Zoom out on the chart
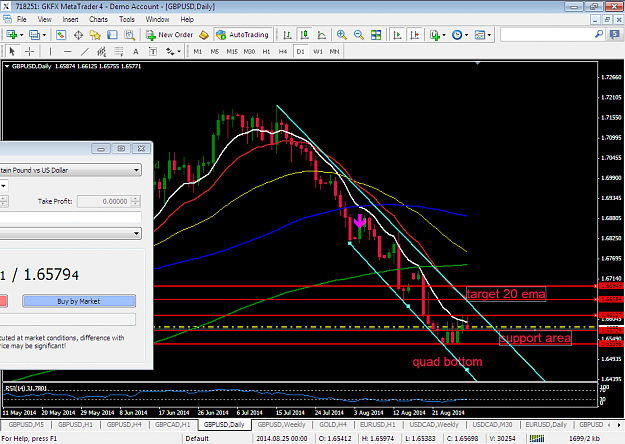Screen dimensions: 625x444 point(358,35)
